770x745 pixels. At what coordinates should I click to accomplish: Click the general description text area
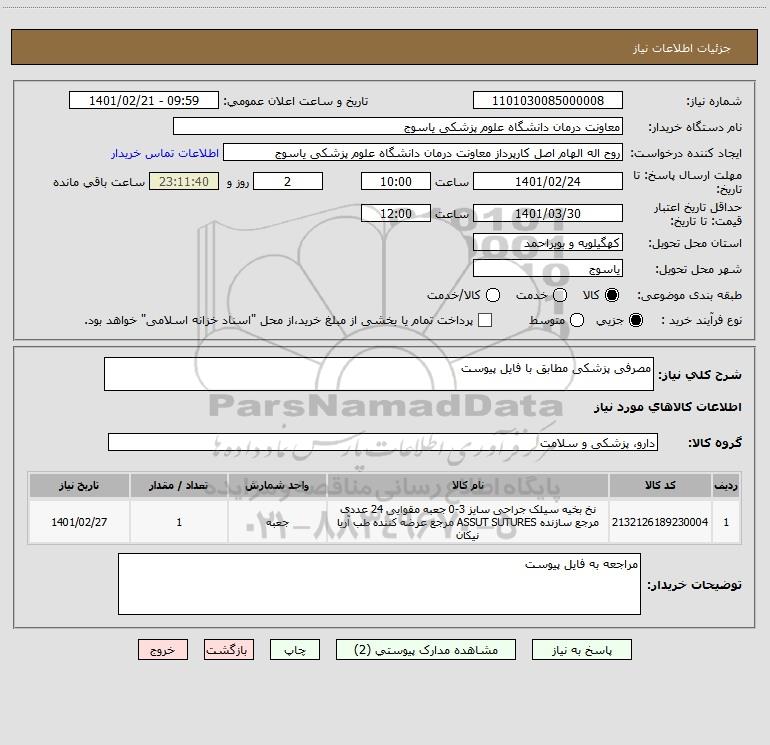(x=379, y=374)
